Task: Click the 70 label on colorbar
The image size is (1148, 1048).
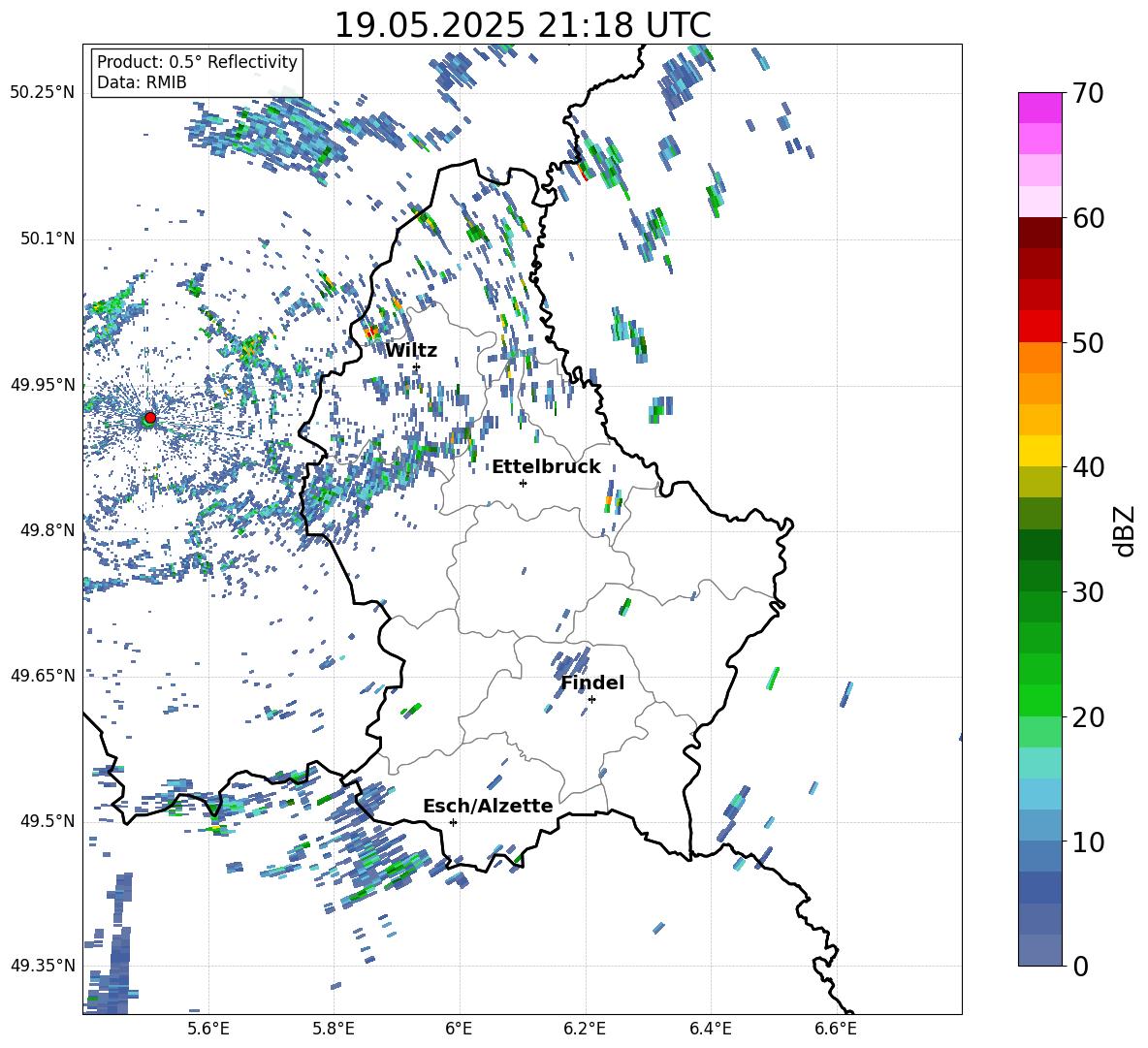Action: coord(1087,93)
